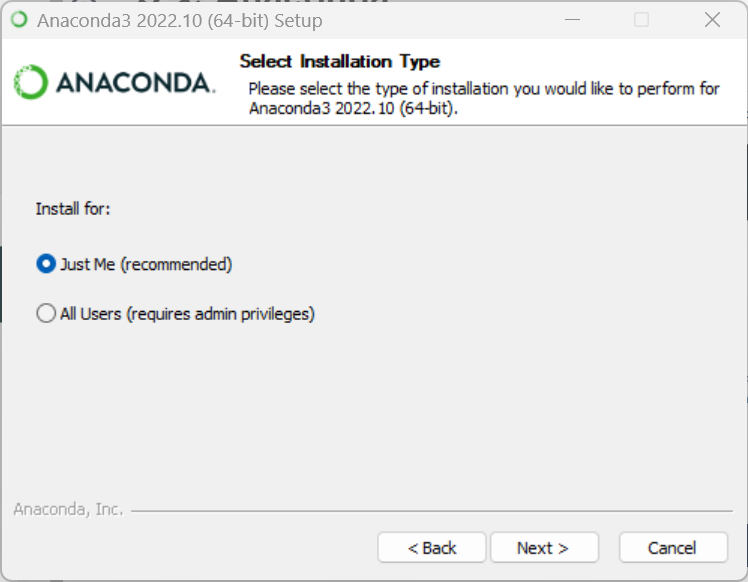Click the "Please select the type" description text
Image resolution: width=748 pixels, height=582 pixels.
pos(484,98)
